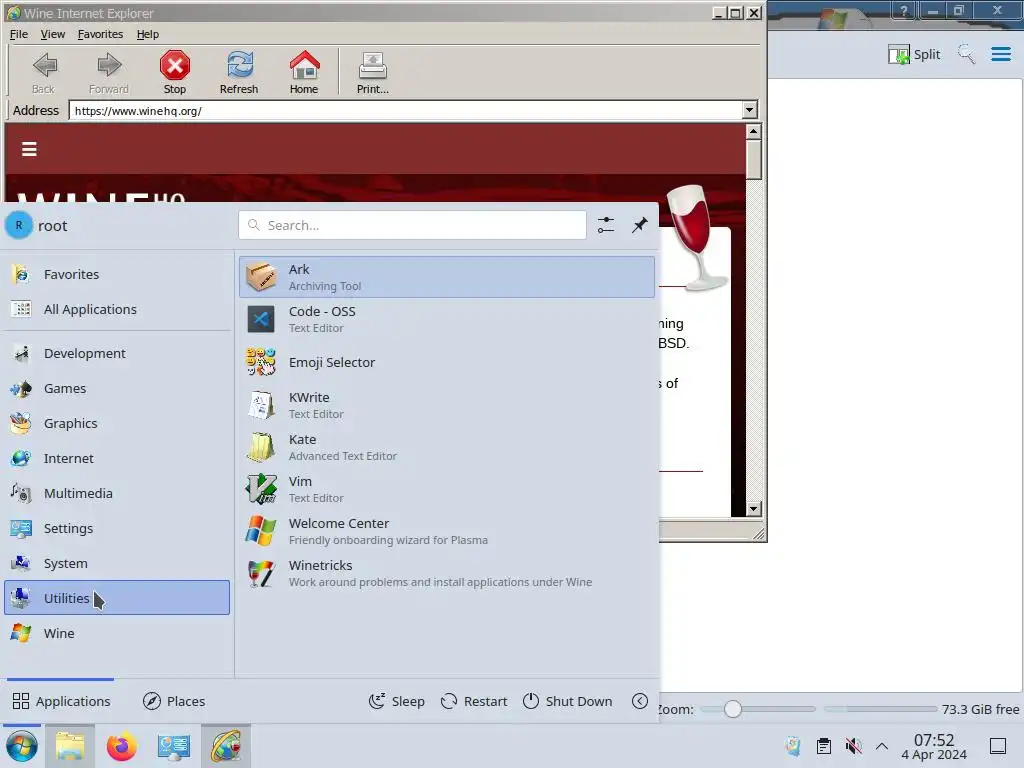Click Sleep button
The image size is (1024, 768).
(x=396, y=701)
